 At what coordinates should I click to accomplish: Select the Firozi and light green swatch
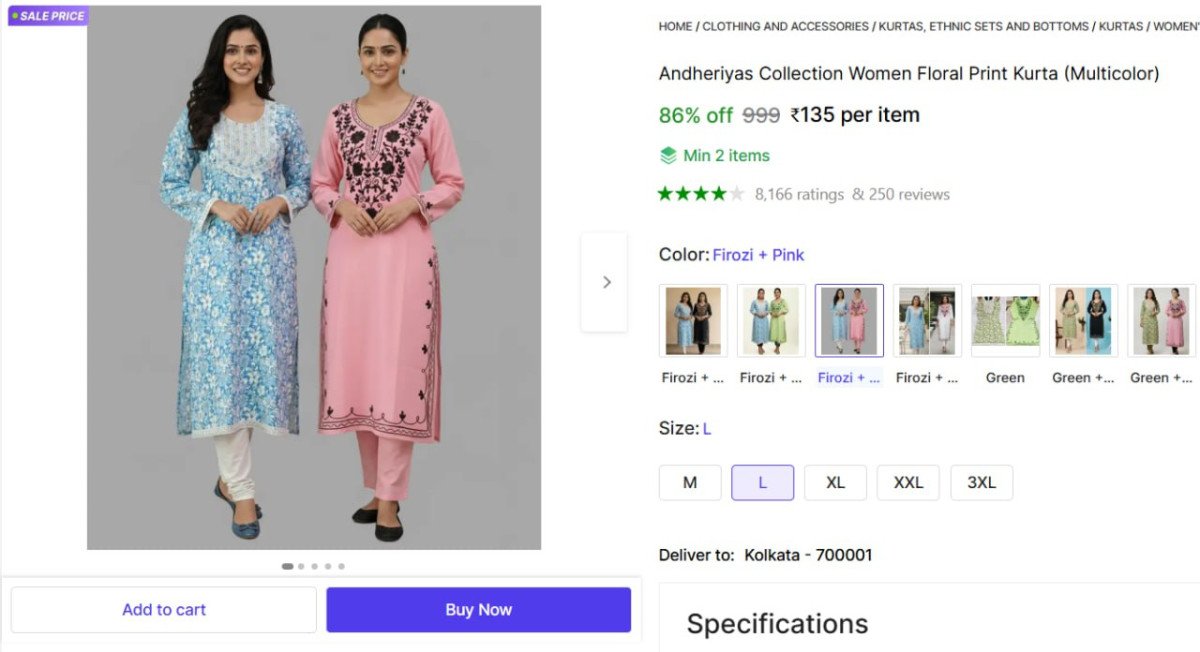pyautogui.click(x=771, y=321)
